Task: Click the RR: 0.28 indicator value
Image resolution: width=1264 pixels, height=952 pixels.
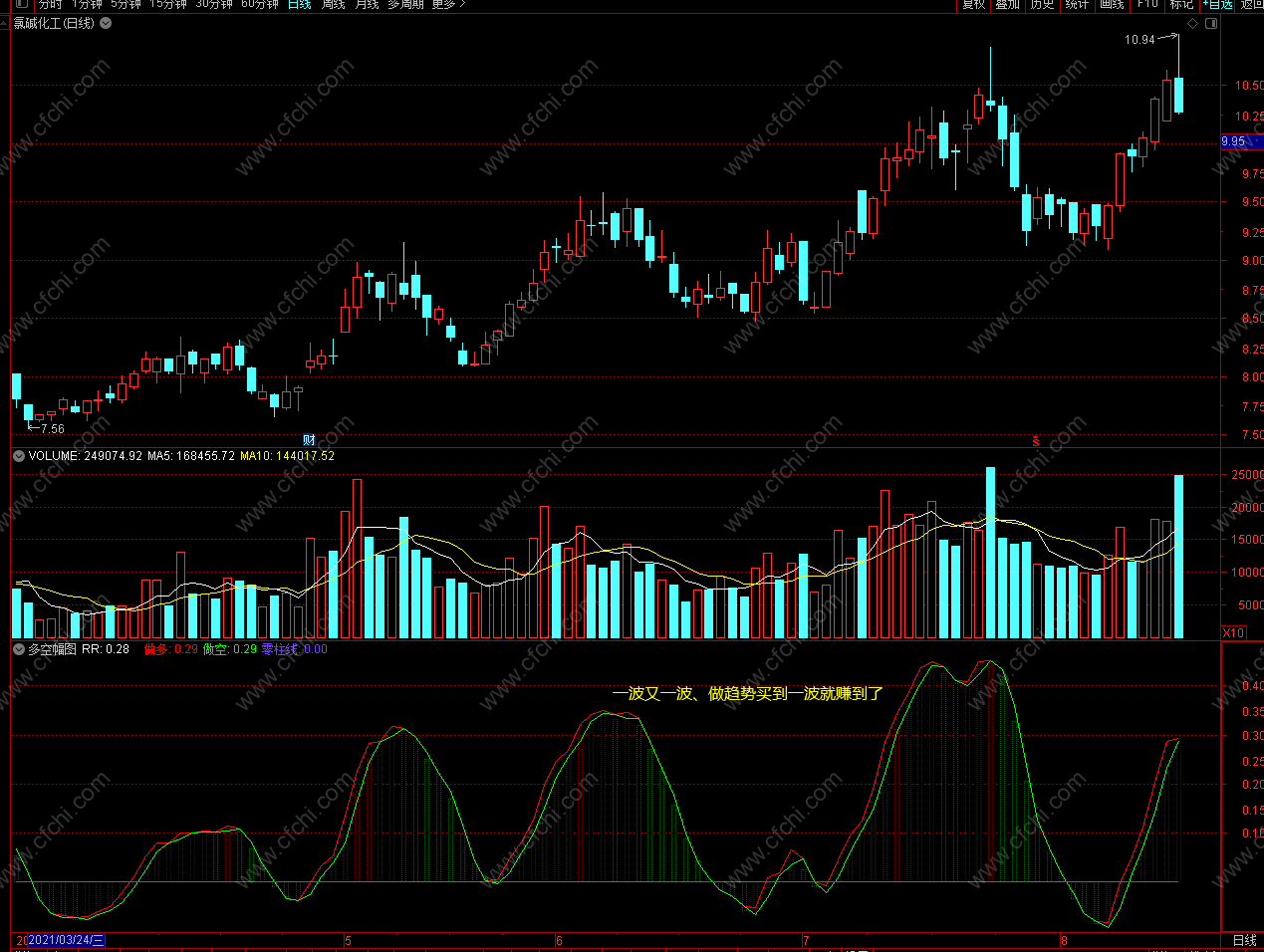Action: tap(106, 649)
